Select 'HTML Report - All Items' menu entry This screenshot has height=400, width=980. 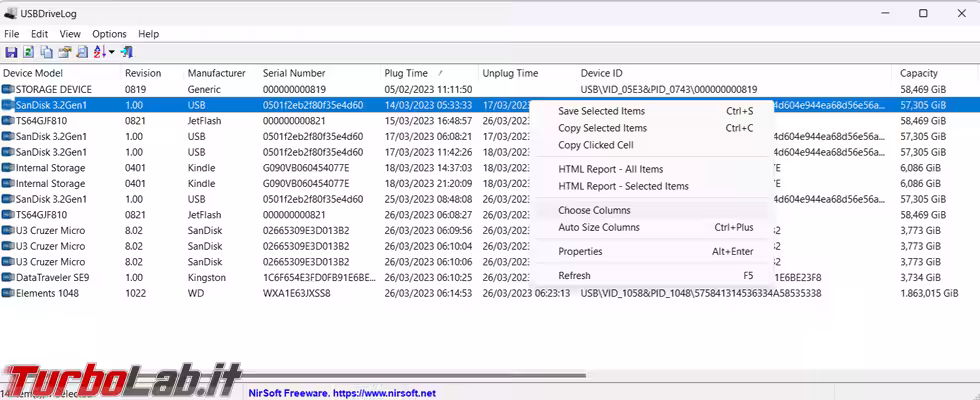(610, 169)
